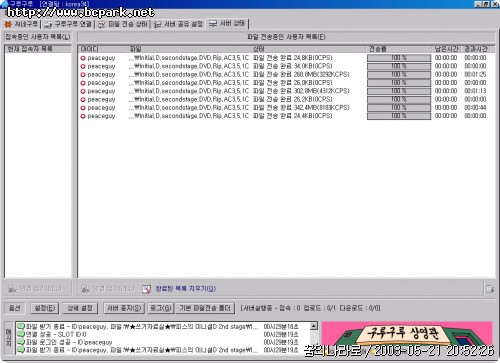Click the 상태 column header

[x=309, y=49]
